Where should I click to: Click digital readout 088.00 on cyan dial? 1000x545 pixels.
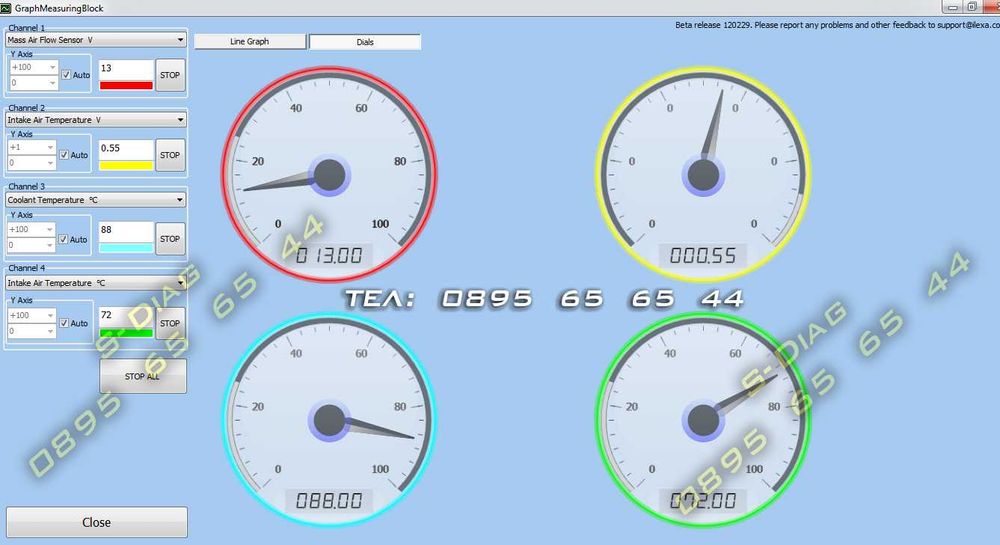click(x=329, y=500)
